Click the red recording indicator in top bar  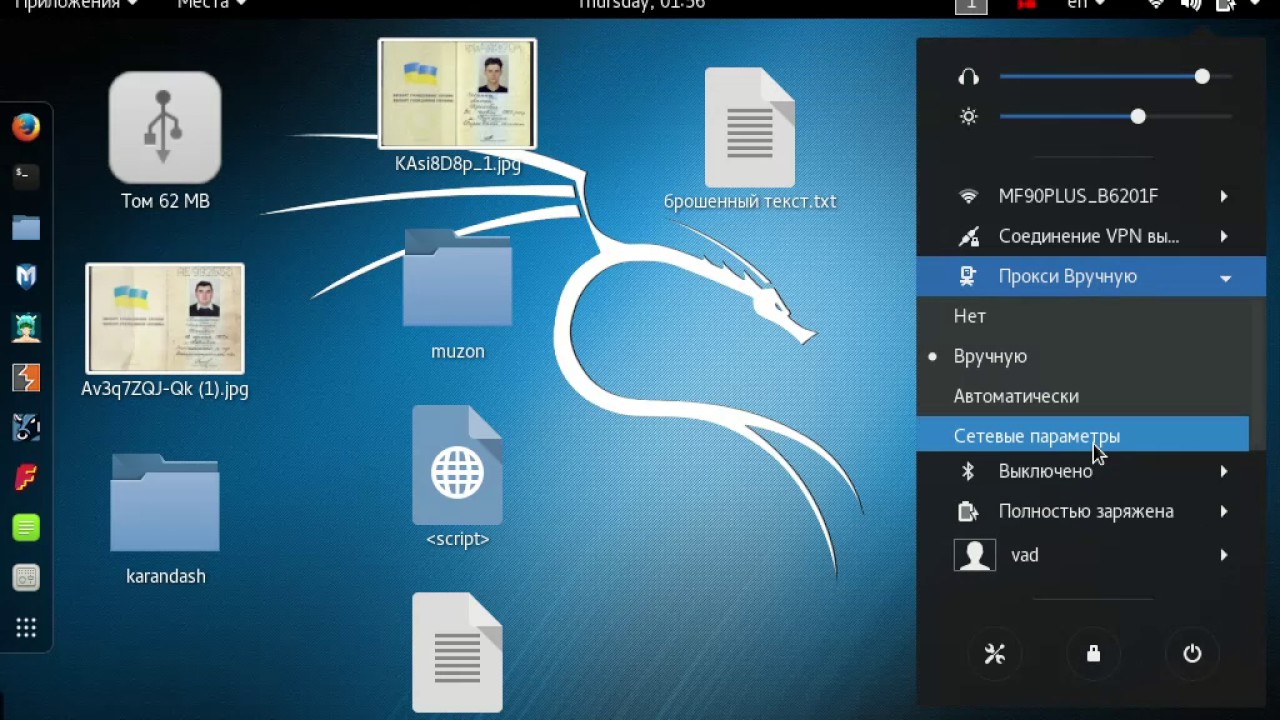pos(1026,4)
